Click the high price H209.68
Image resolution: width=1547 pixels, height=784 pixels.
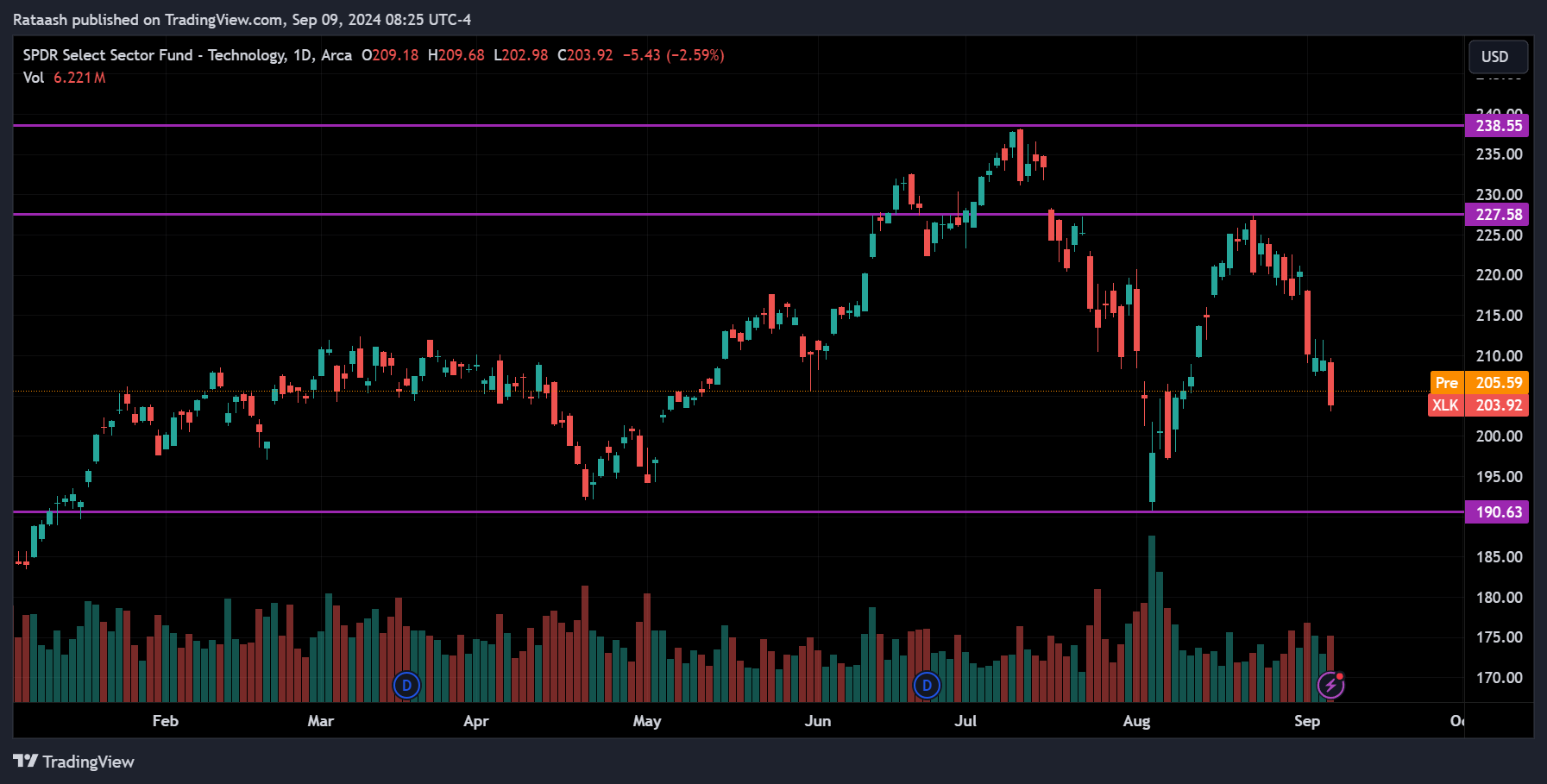point(456,55)
